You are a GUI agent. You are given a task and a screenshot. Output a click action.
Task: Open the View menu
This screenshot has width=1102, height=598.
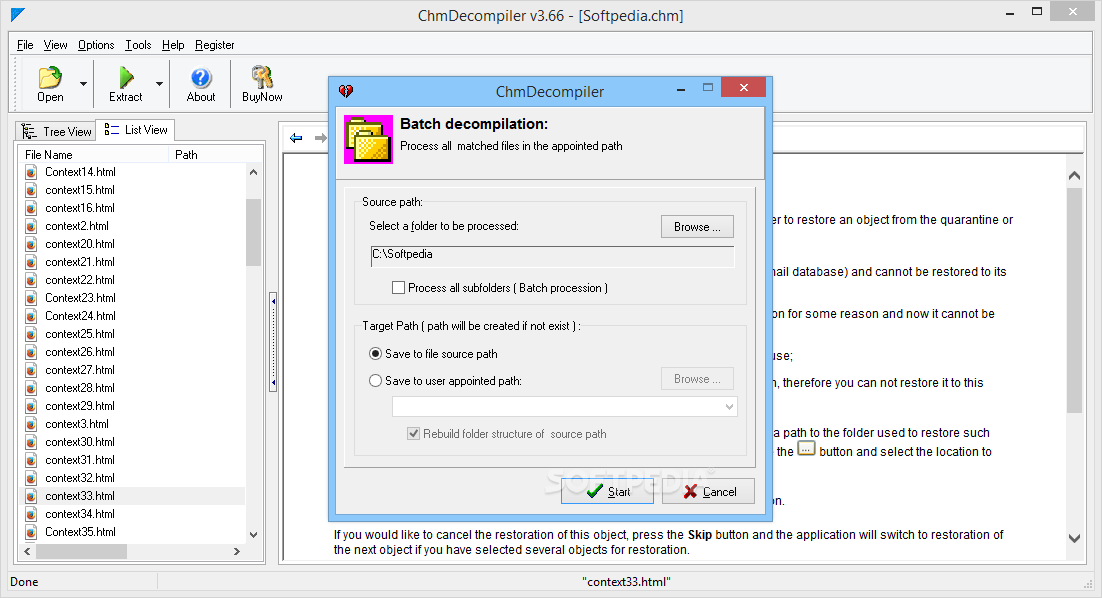tap(56, 45)
